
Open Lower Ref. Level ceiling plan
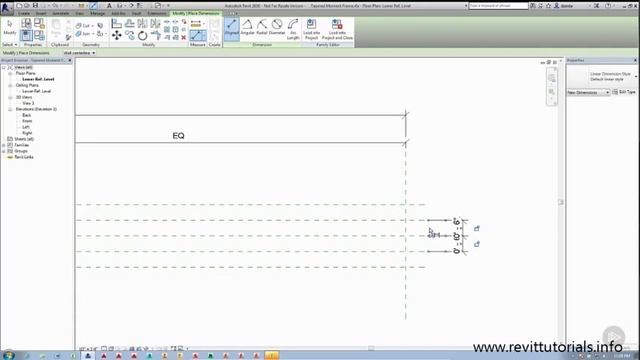[x=36, y=91]
